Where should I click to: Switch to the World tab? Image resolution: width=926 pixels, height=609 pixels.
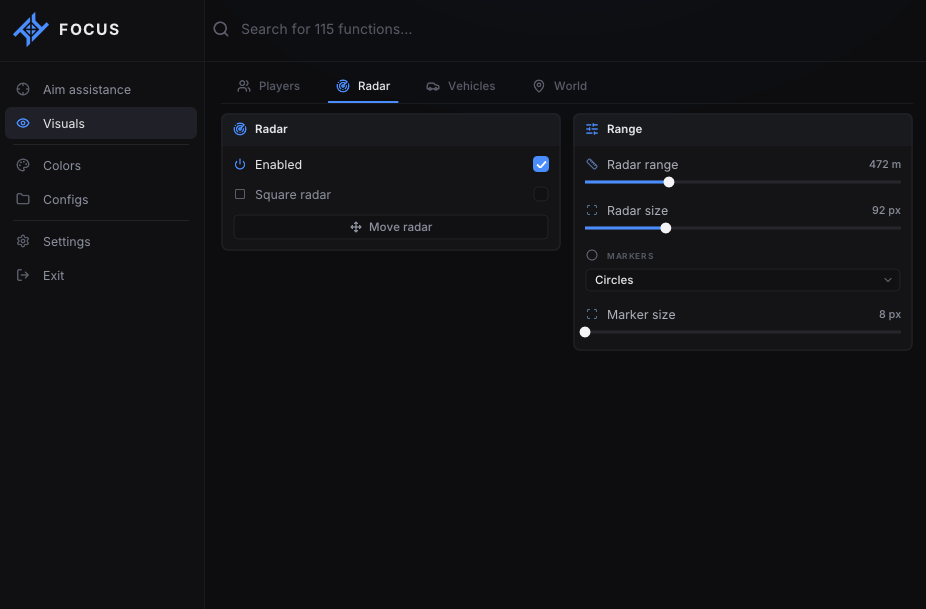[x=560, y=86]
